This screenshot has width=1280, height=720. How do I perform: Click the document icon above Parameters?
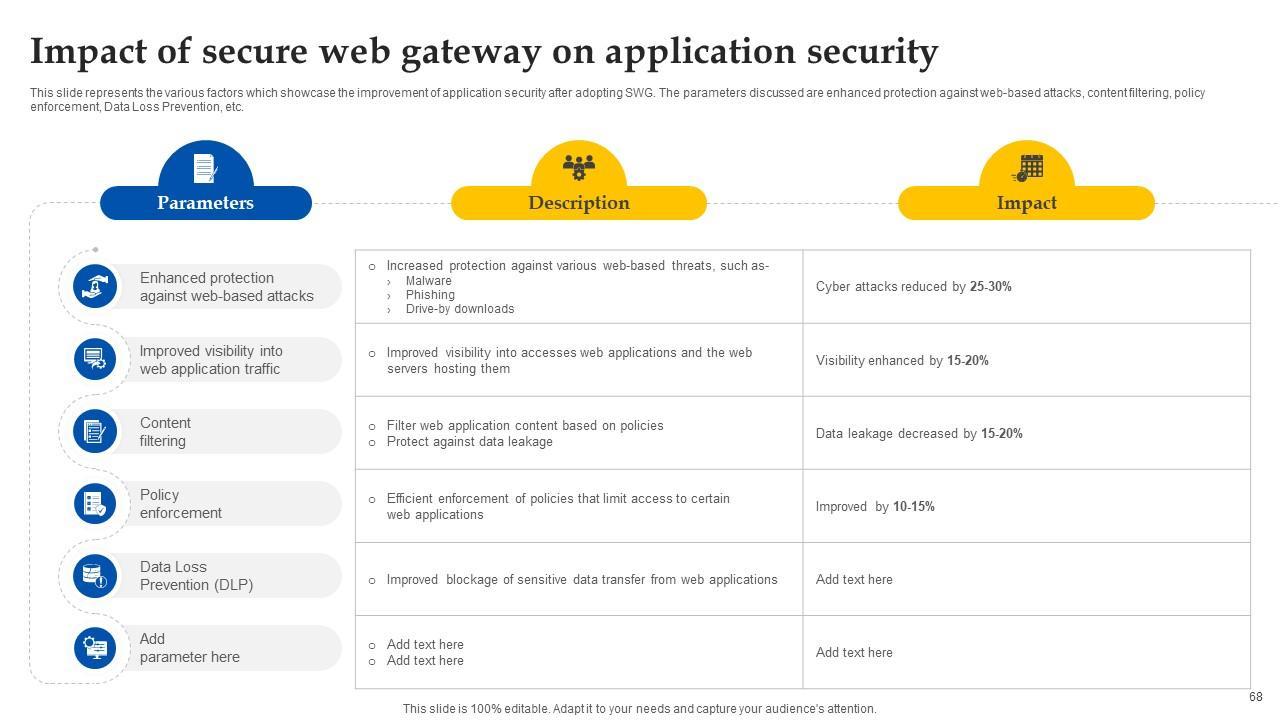(205, 168)
